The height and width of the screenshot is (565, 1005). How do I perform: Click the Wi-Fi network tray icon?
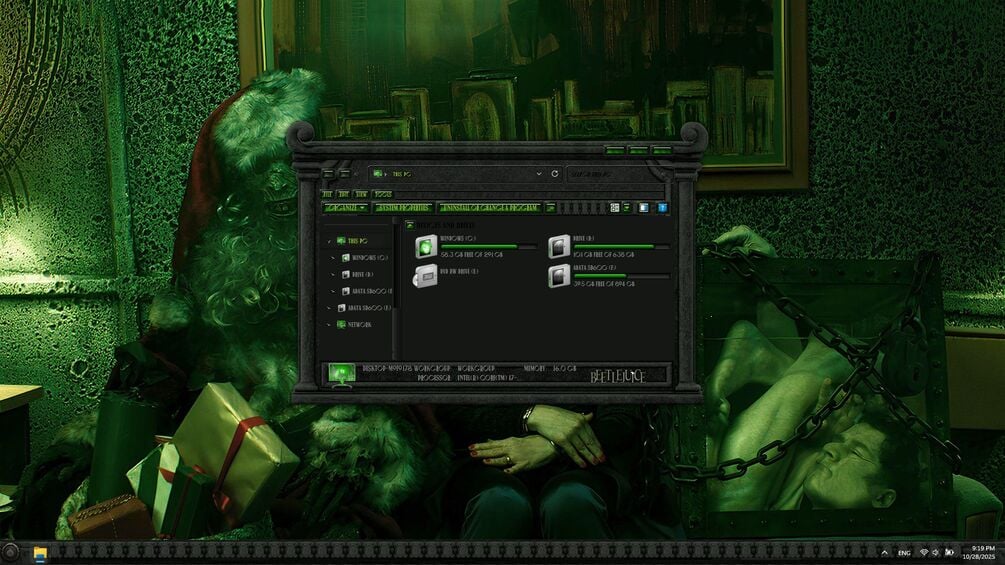(924, 552)
